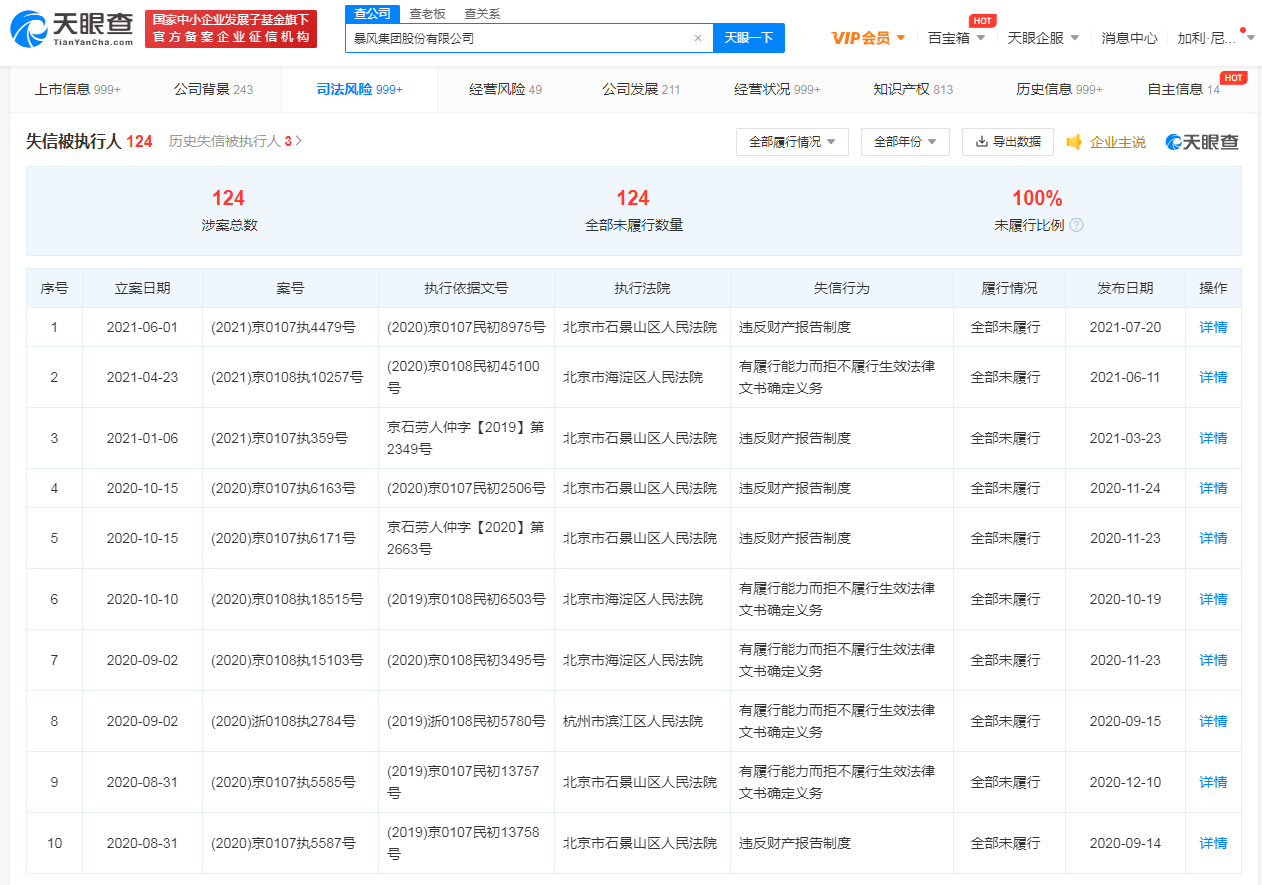The width and height of the screenshot is (1262, 885).
Task: Clear the search box with X icon
Action: tap(697, 38)
